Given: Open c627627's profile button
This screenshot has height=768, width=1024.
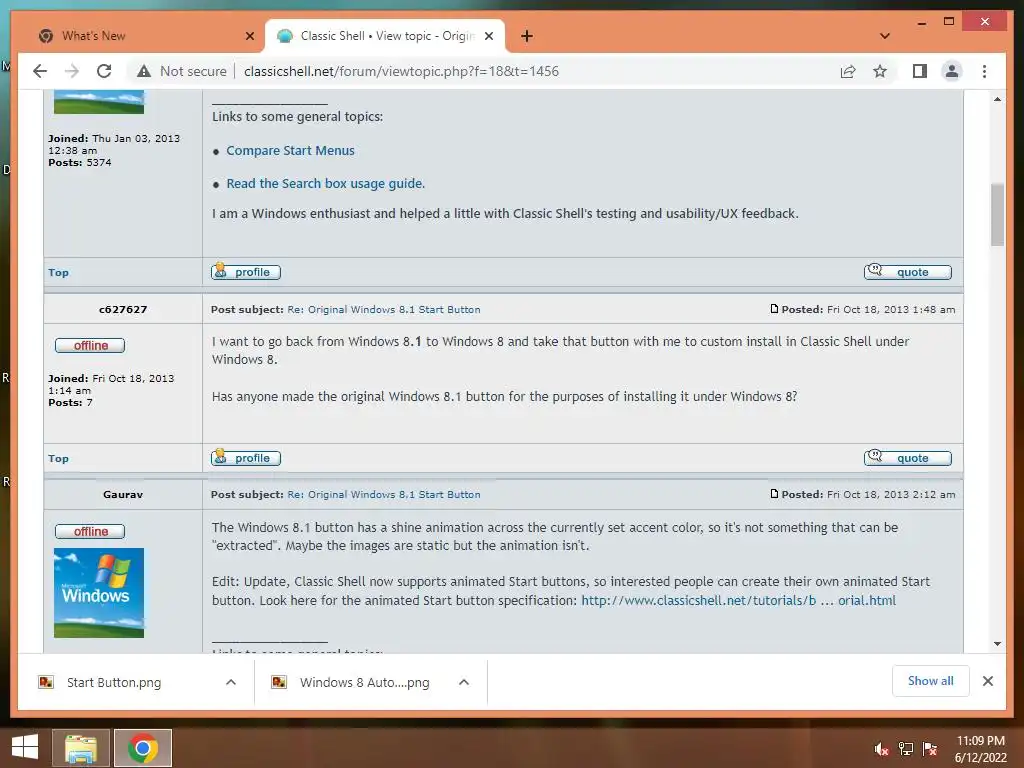Looking at the screenshot, I should [246, 458].
